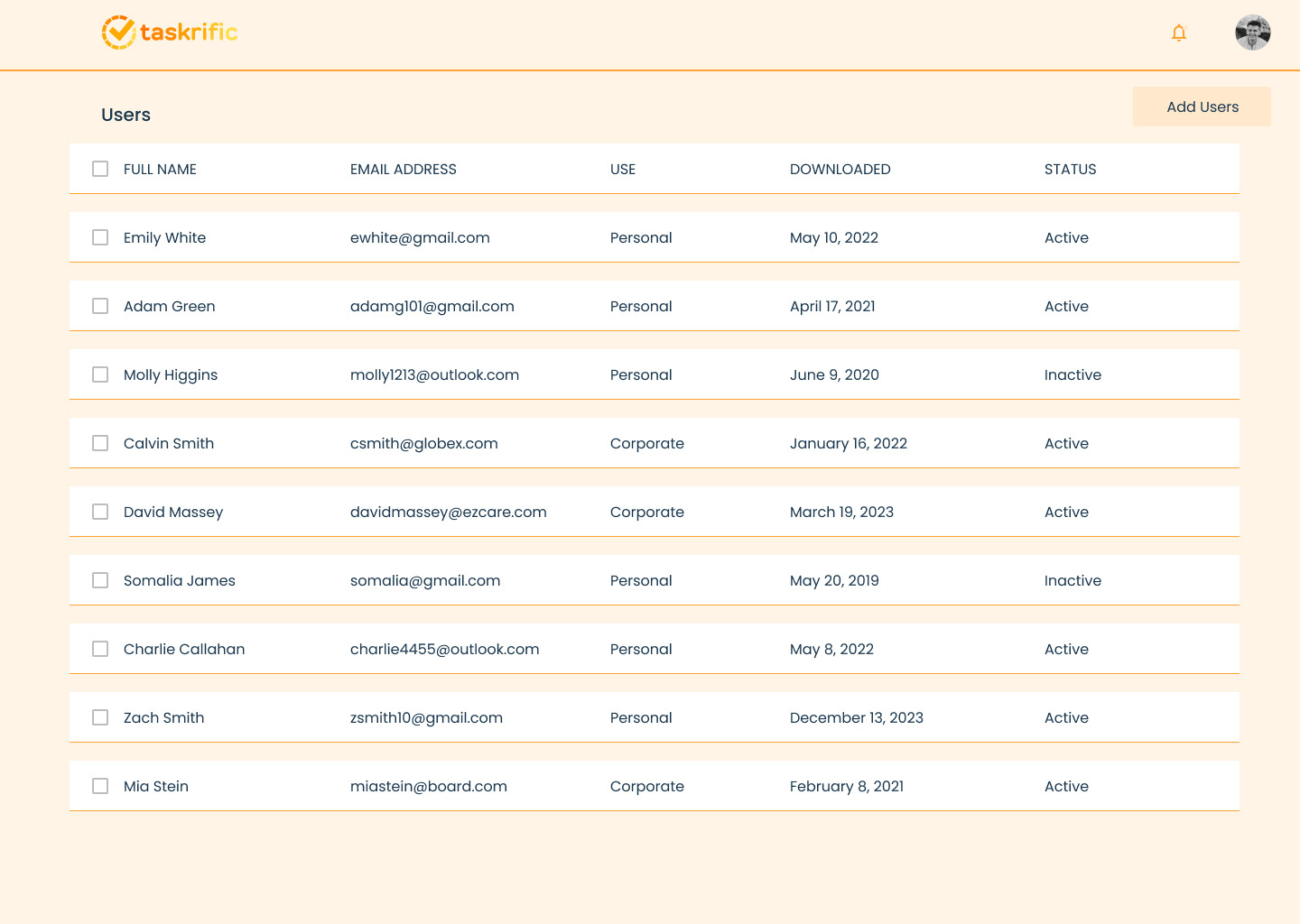Select the Charlie Callahan checkbox
Image resolution: width=1300 pixels, height=924 pixels.
100,649
